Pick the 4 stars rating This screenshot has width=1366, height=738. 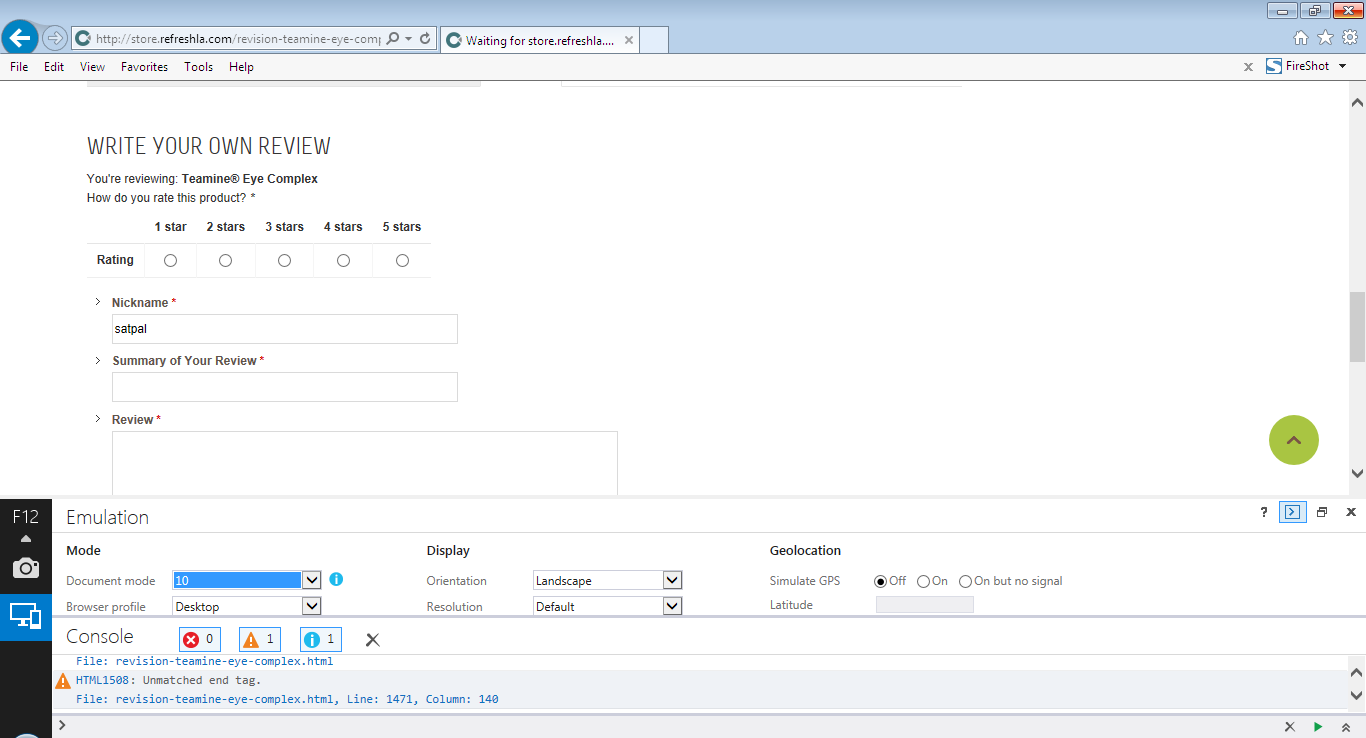tap(343, 261)
